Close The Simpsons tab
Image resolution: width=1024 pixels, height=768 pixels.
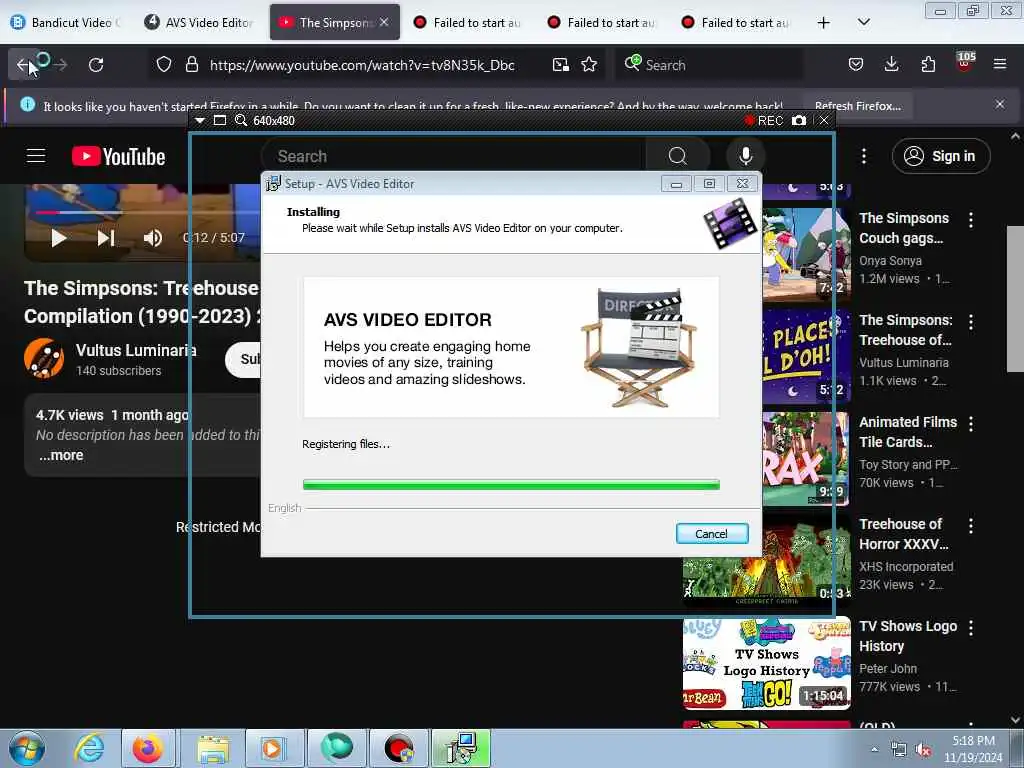pos(384,22)
